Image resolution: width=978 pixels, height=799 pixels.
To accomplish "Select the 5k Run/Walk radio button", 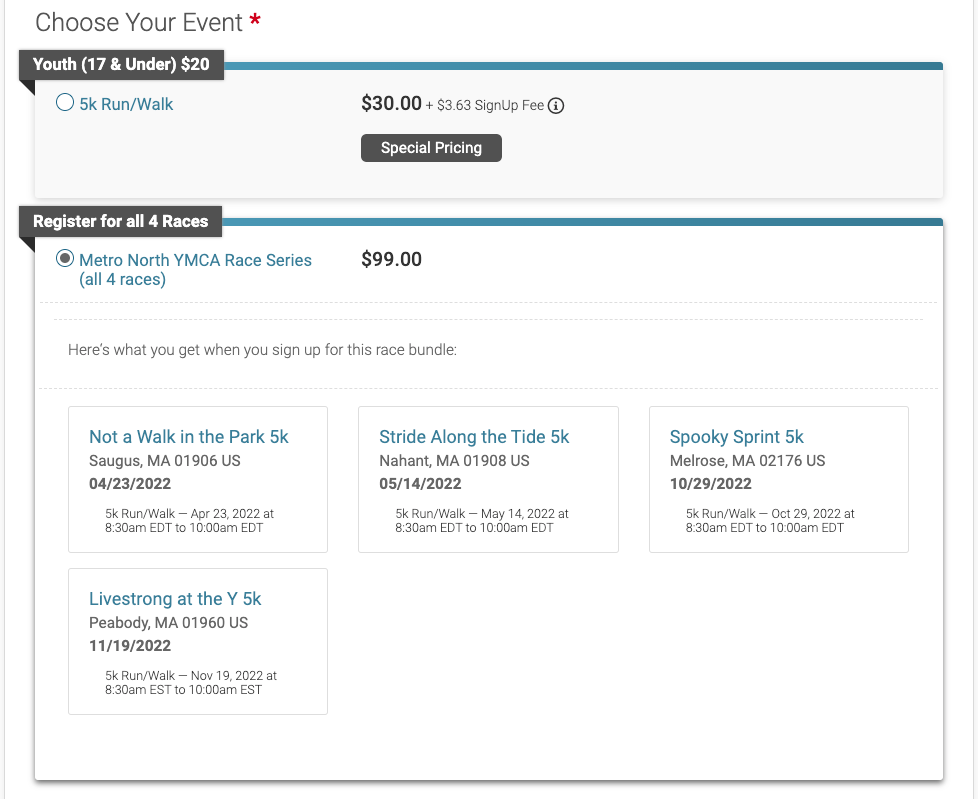I will click(x=65, y=102).
